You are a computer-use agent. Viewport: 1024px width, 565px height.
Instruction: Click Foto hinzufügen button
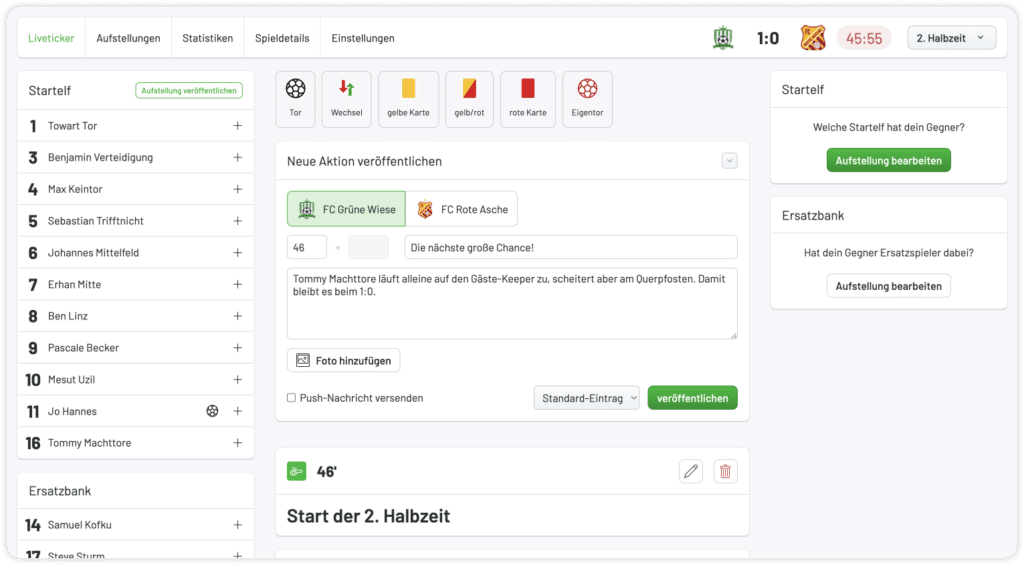[x=344, y=361]
